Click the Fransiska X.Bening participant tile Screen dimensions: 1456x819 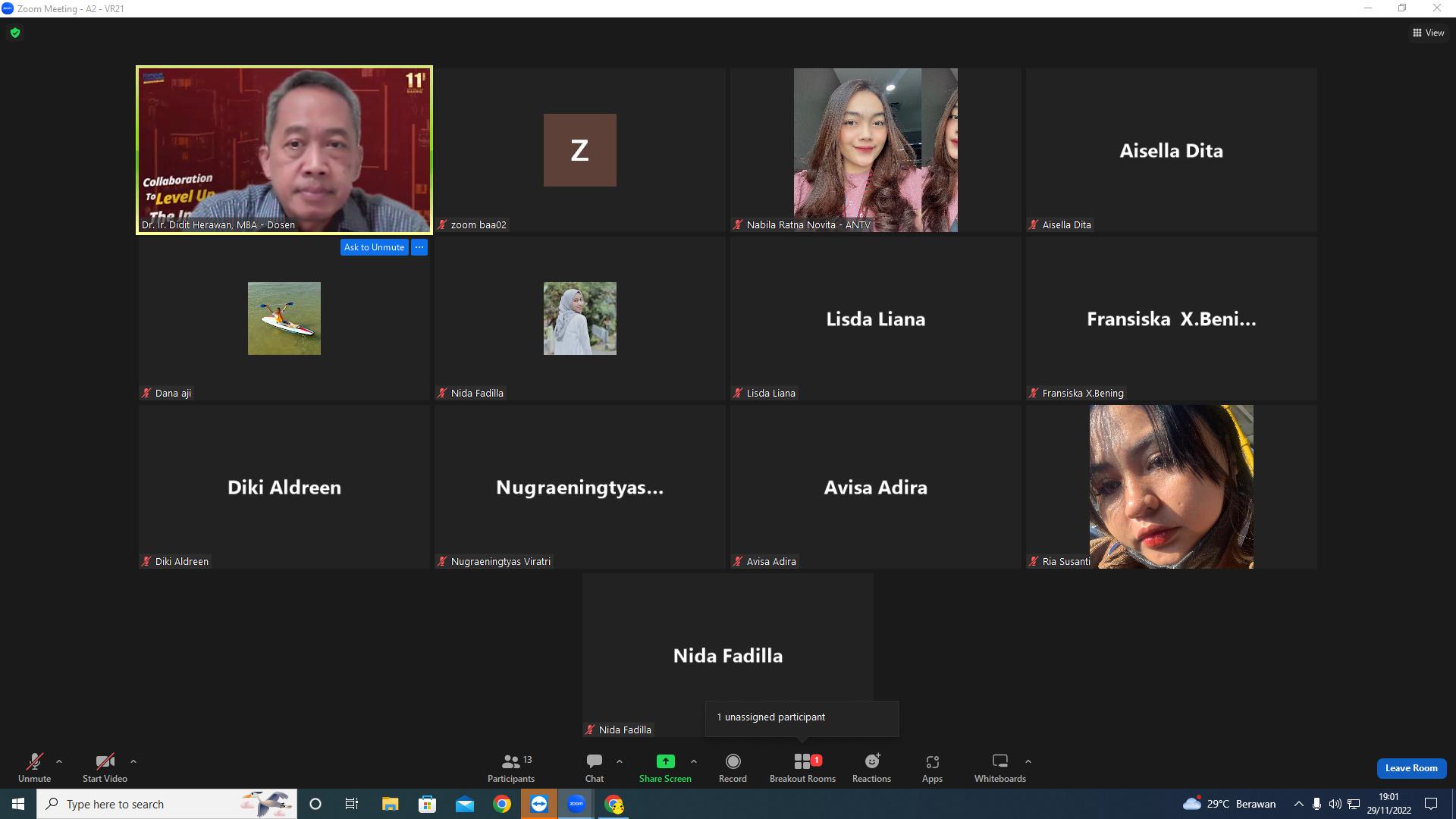(x=1172, y=318)
